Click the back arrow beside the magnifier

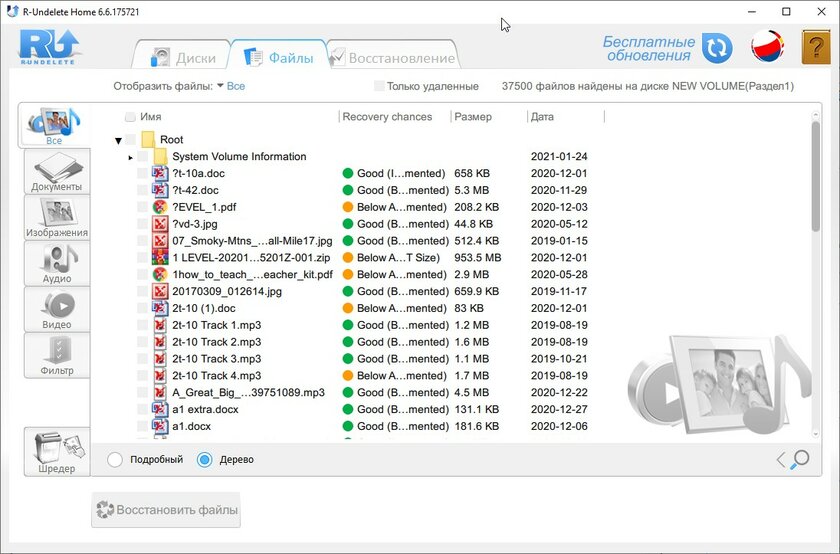point(781,459)
